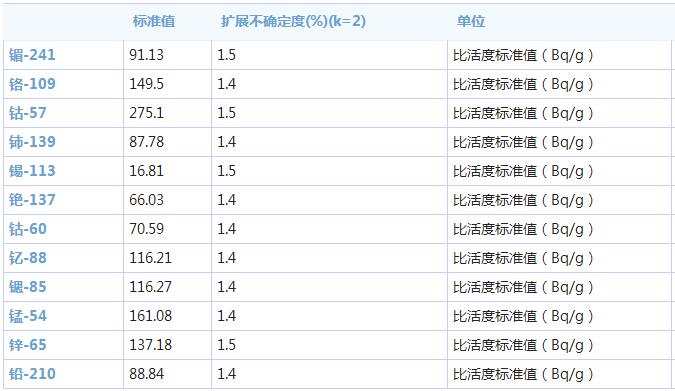Click the uncertainty 1.5 in 锡-113 row
The width and height of the screenshot is (675, 391).
226,171
